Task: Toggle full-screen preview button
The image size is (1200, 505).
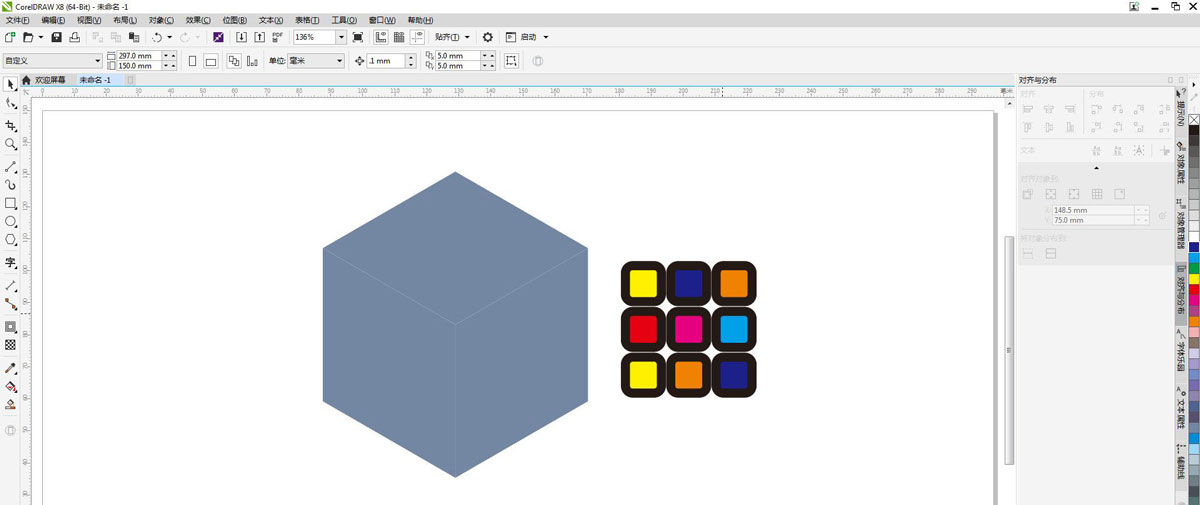Action: point(358,37)
